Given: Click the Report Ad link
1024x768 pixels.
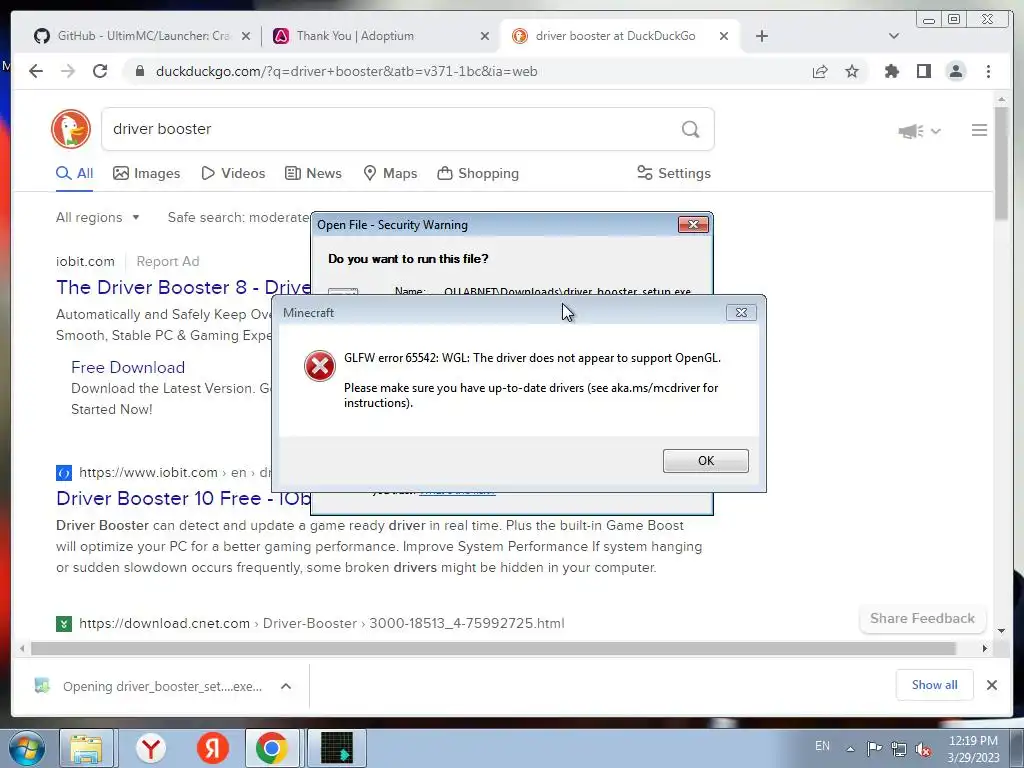Looking at the screenshot, I should (x=168, y=261).
